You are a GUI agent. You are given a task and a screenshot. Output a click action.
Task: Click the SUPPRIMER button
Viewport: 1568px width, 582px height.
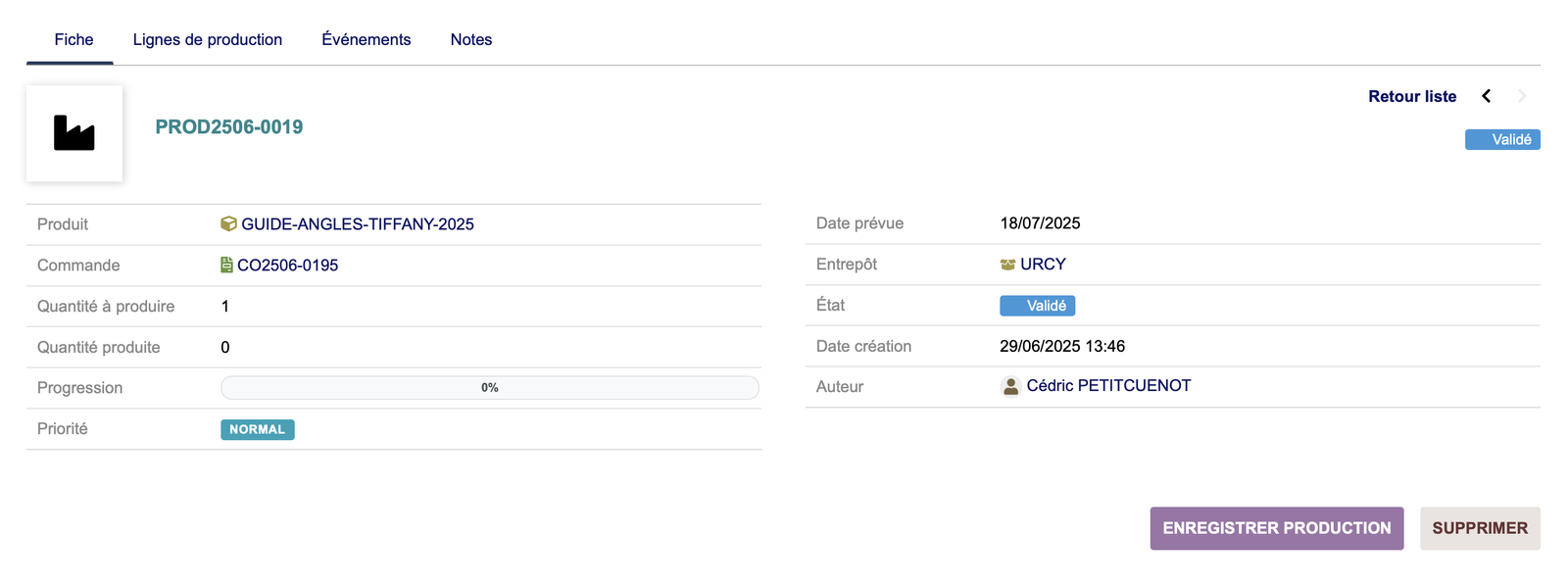point(1480,528)
